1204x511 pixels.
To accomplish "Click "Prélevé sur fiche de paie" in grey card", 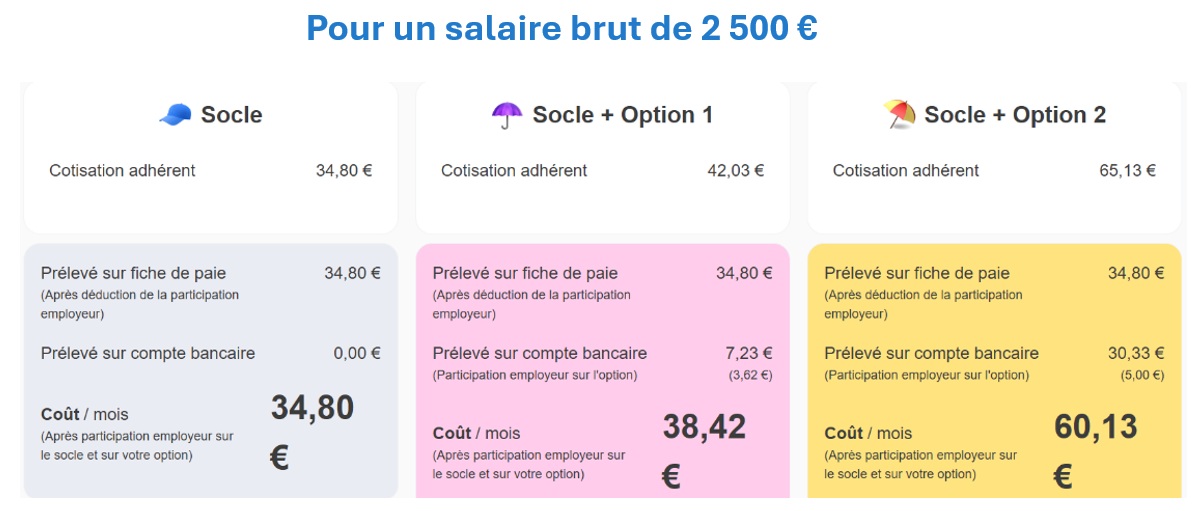I will click(133, 273).
